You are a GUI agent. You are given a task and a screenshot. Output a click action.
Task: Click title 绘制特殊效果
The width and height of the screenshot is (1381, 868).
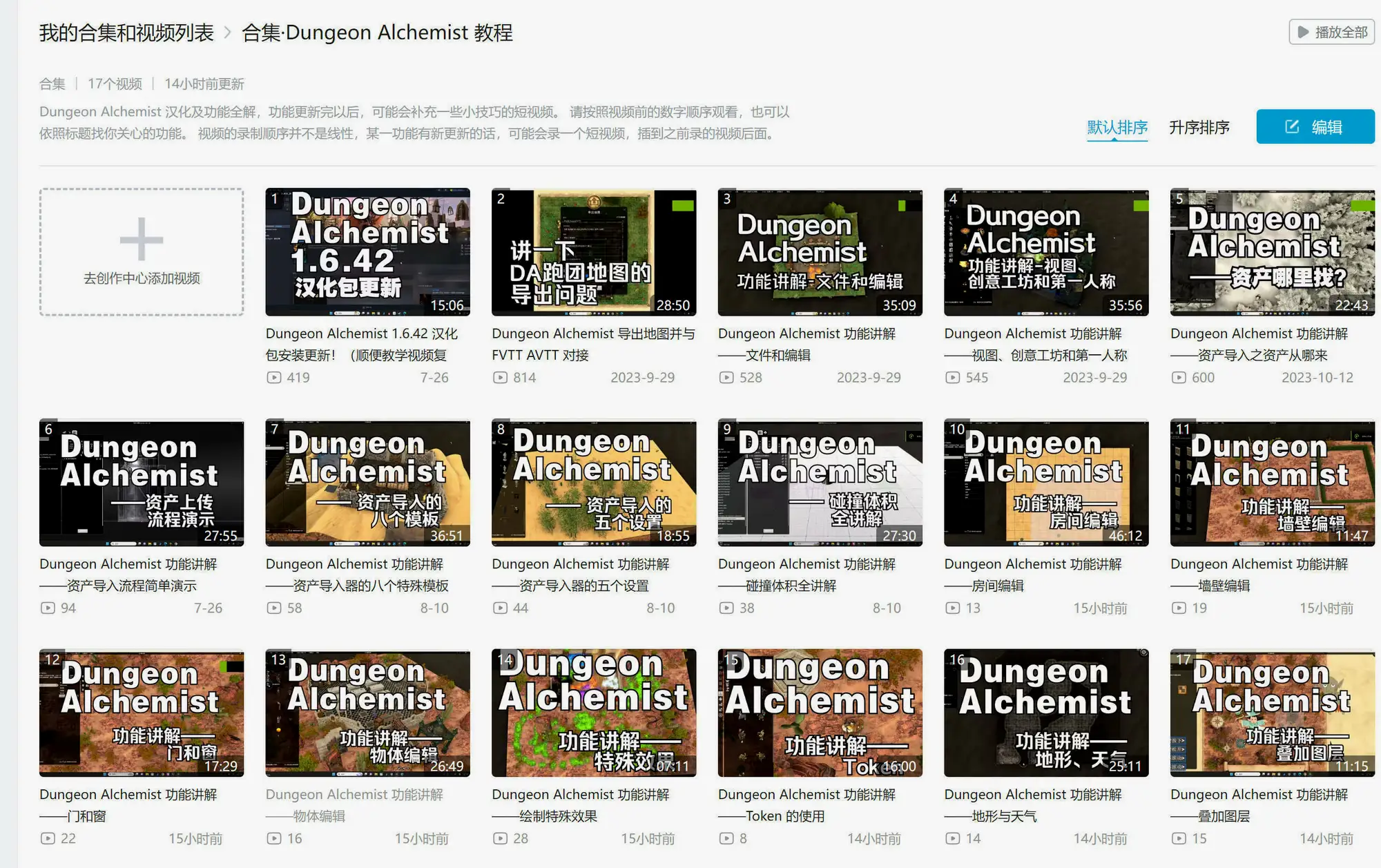pos(581,805)
